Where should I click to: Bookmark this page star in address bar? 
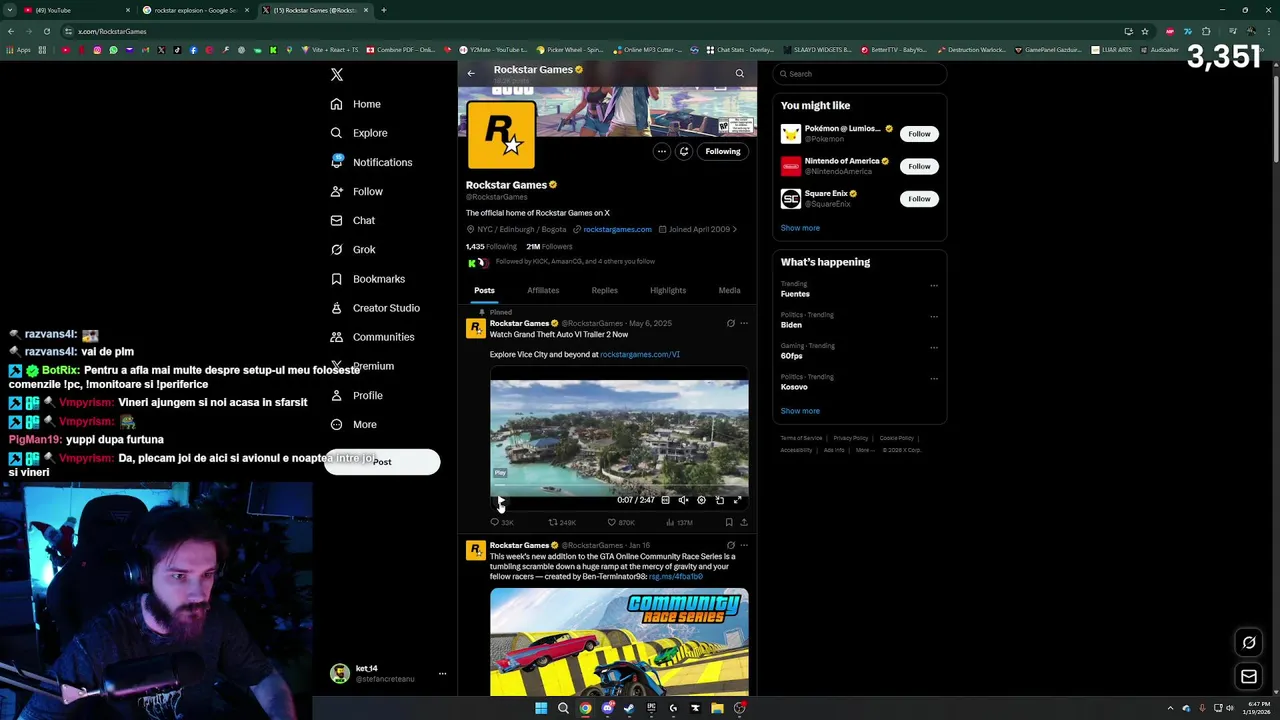1145,31
